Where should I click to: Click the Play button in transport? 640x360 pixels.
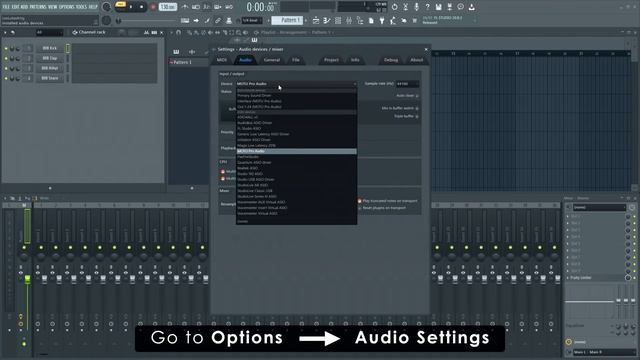click(x=131, y=7)
